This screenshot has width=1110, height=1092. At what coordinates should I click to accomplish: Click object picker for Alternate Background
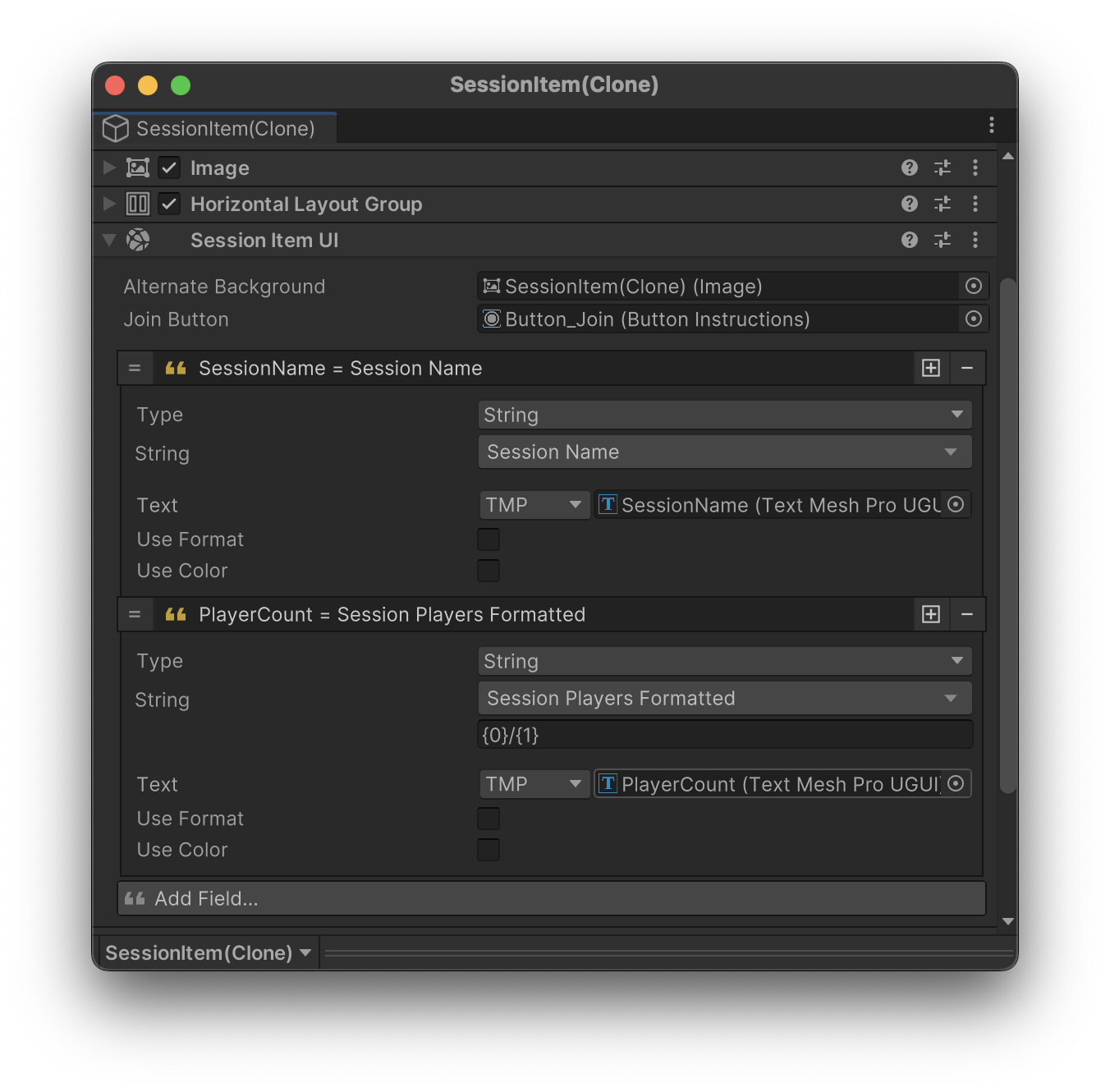(x=973, y=286)
